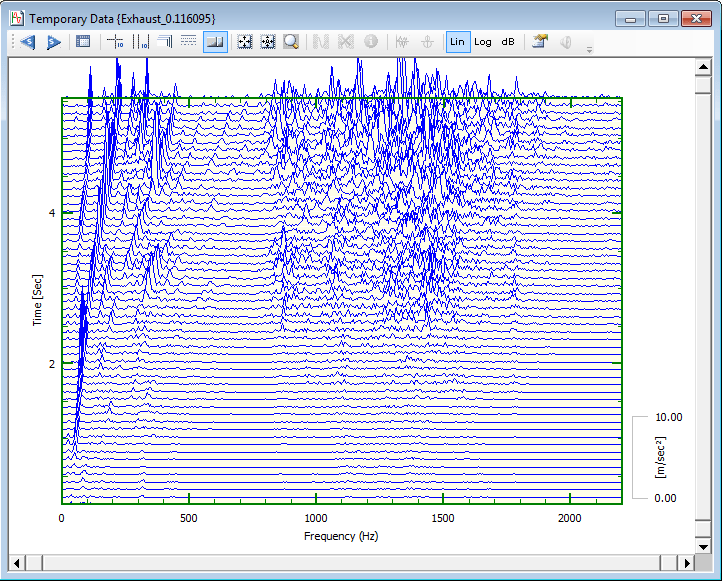The width and height of the screenshot is (723, 581).
Task: Open the window system menu icon in title bar
Action: (17, 18)
